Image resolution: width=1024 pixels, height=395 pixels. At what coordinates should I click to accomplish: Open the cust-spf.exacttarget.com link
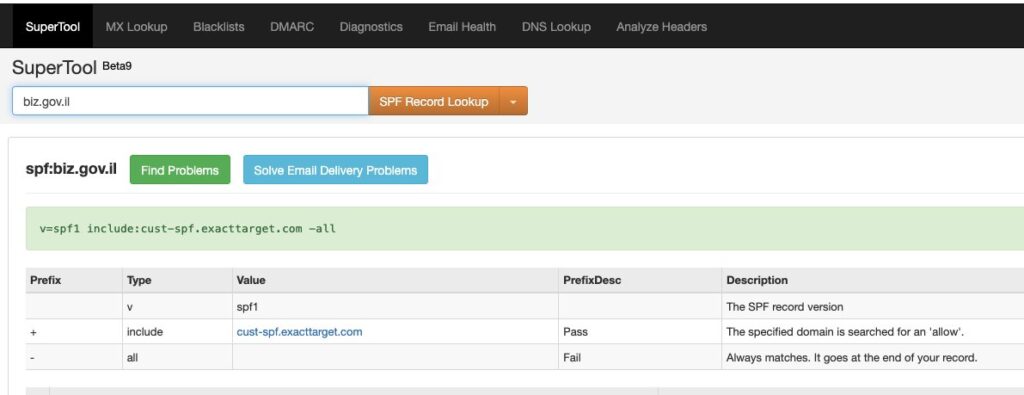pos(299,332)
